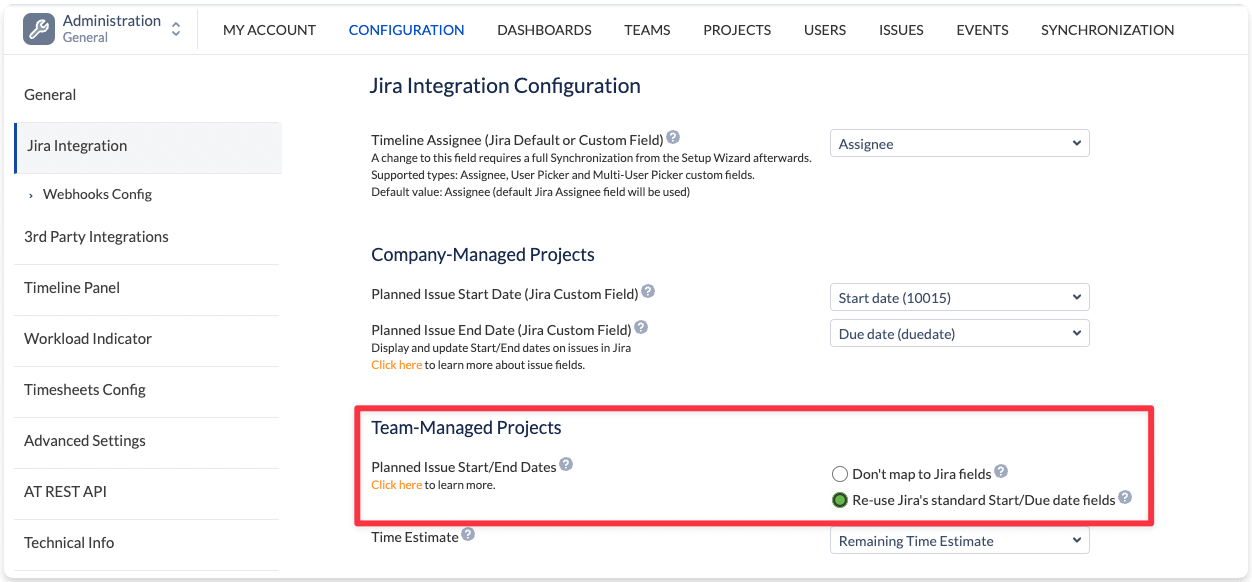The image size is (1252, 582).
Task: Click help icon beside Planned Issue Start/End Dates
Action: click(x=566, y=464)
